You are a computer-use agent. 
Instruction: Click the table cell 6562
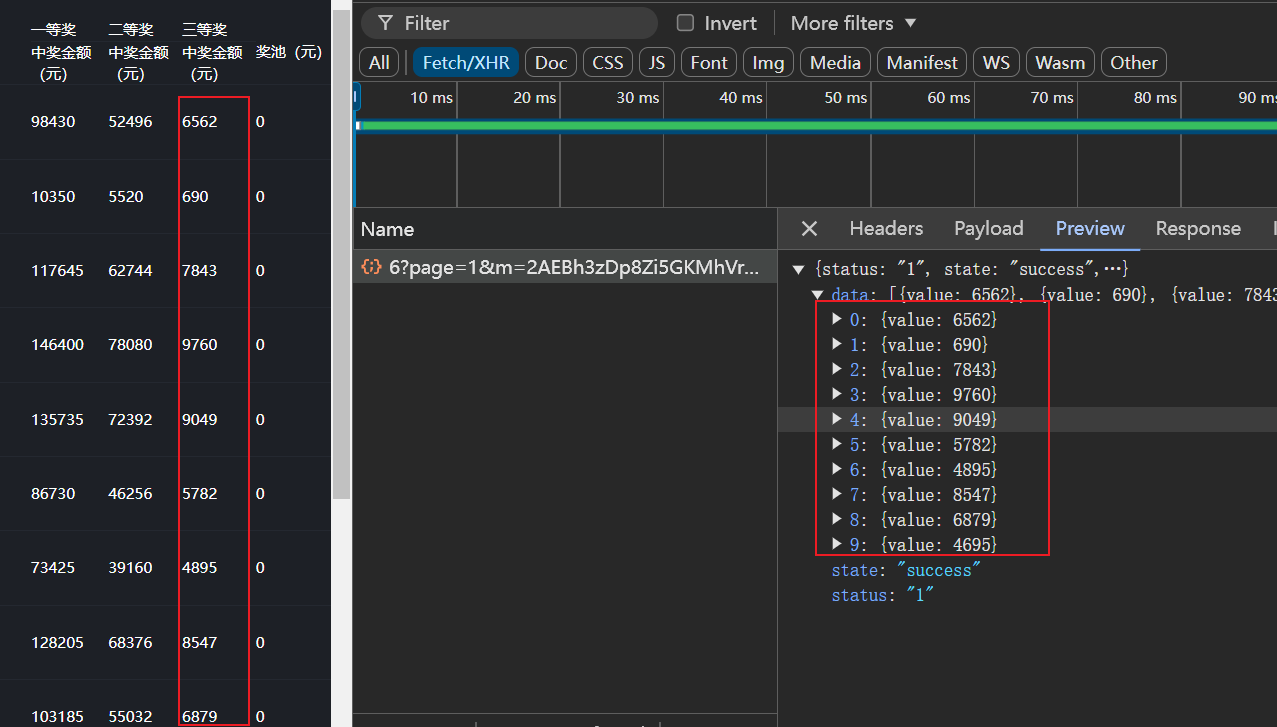click(x=199, y=122)
